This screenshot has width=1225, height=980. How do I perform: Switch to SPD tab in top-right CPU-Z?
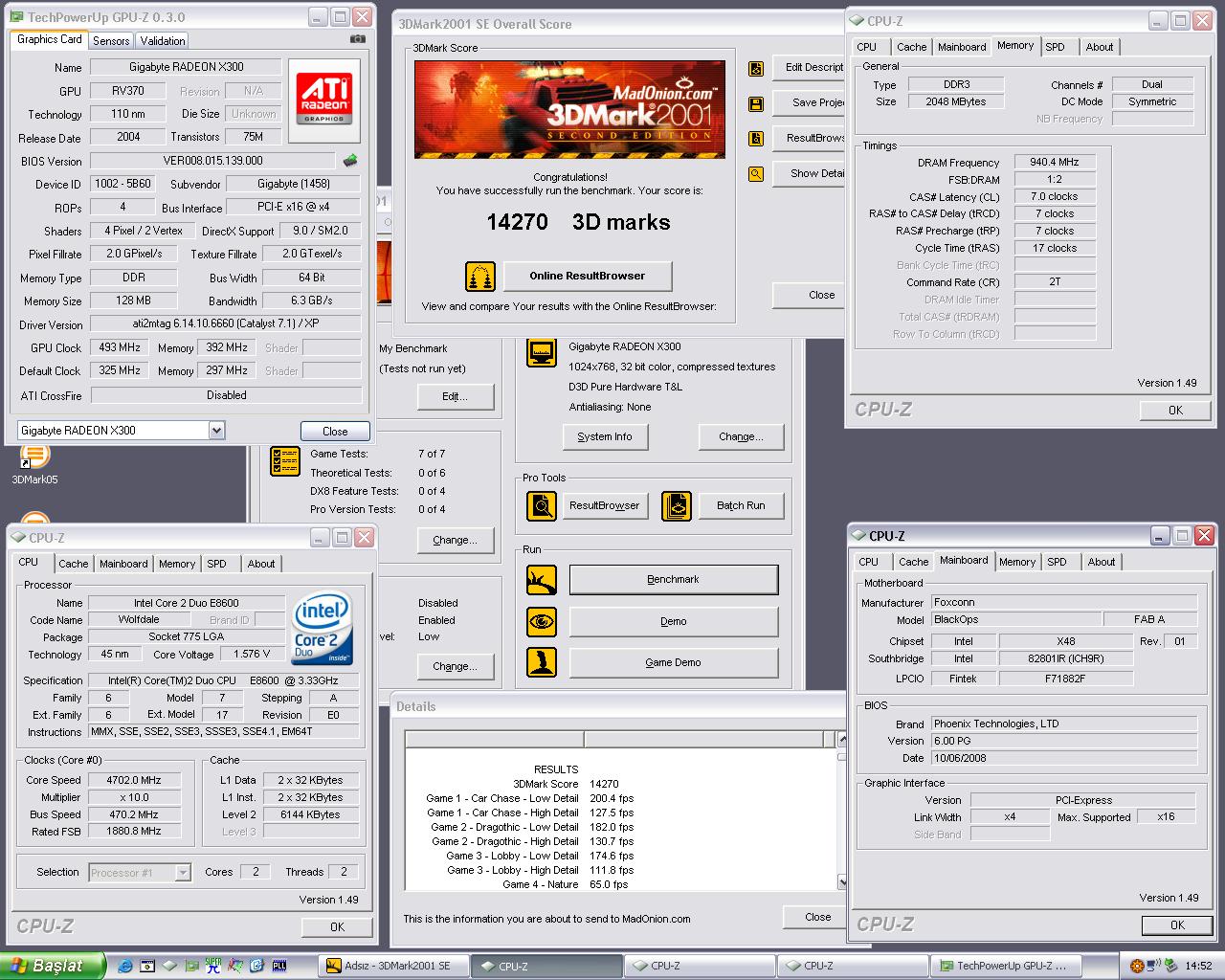pos(1055,47)
